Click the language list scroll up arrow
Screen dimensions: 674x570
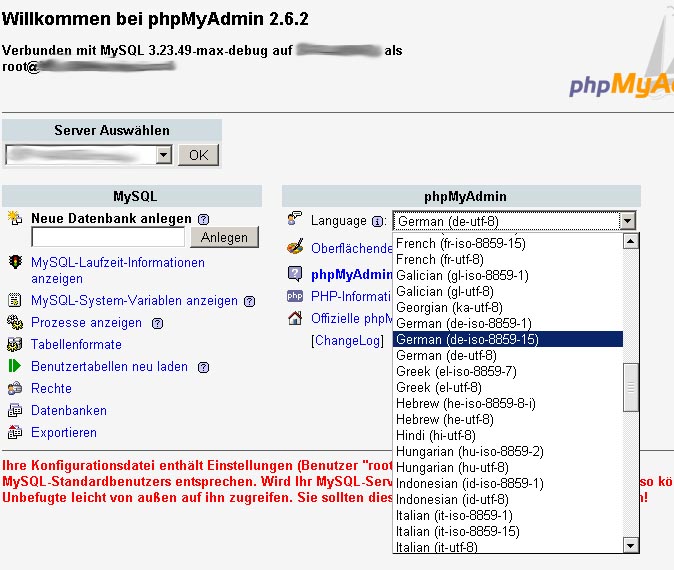[631, 242]
